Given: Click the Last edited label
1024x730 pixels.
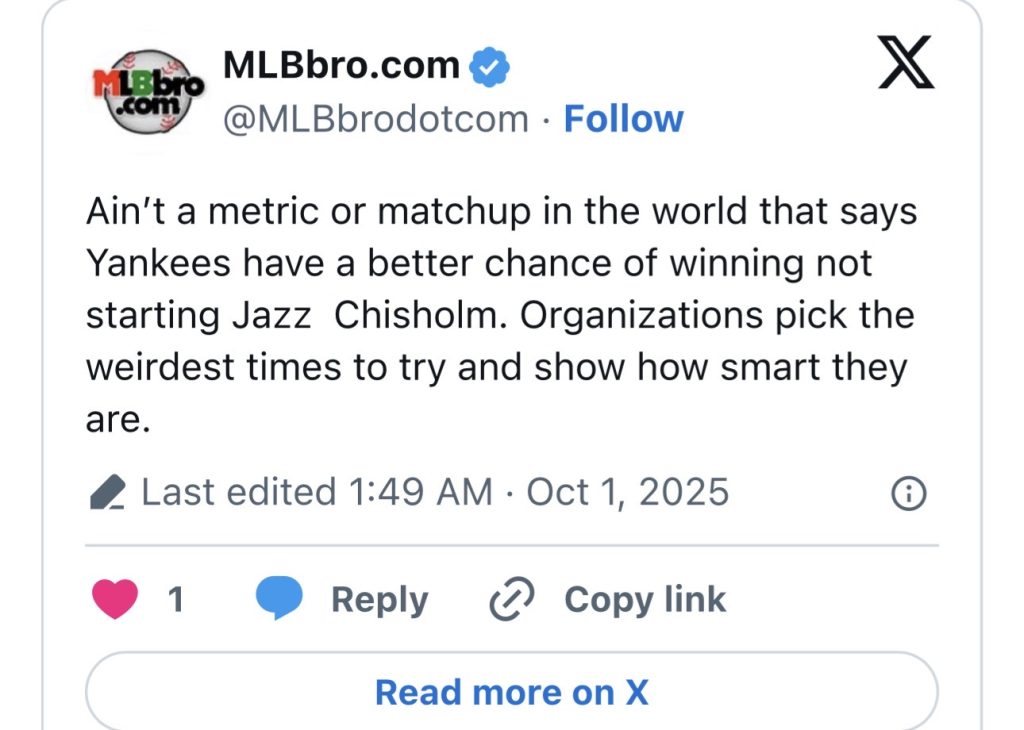Looking at the screenshot, I should click(238, 492).
